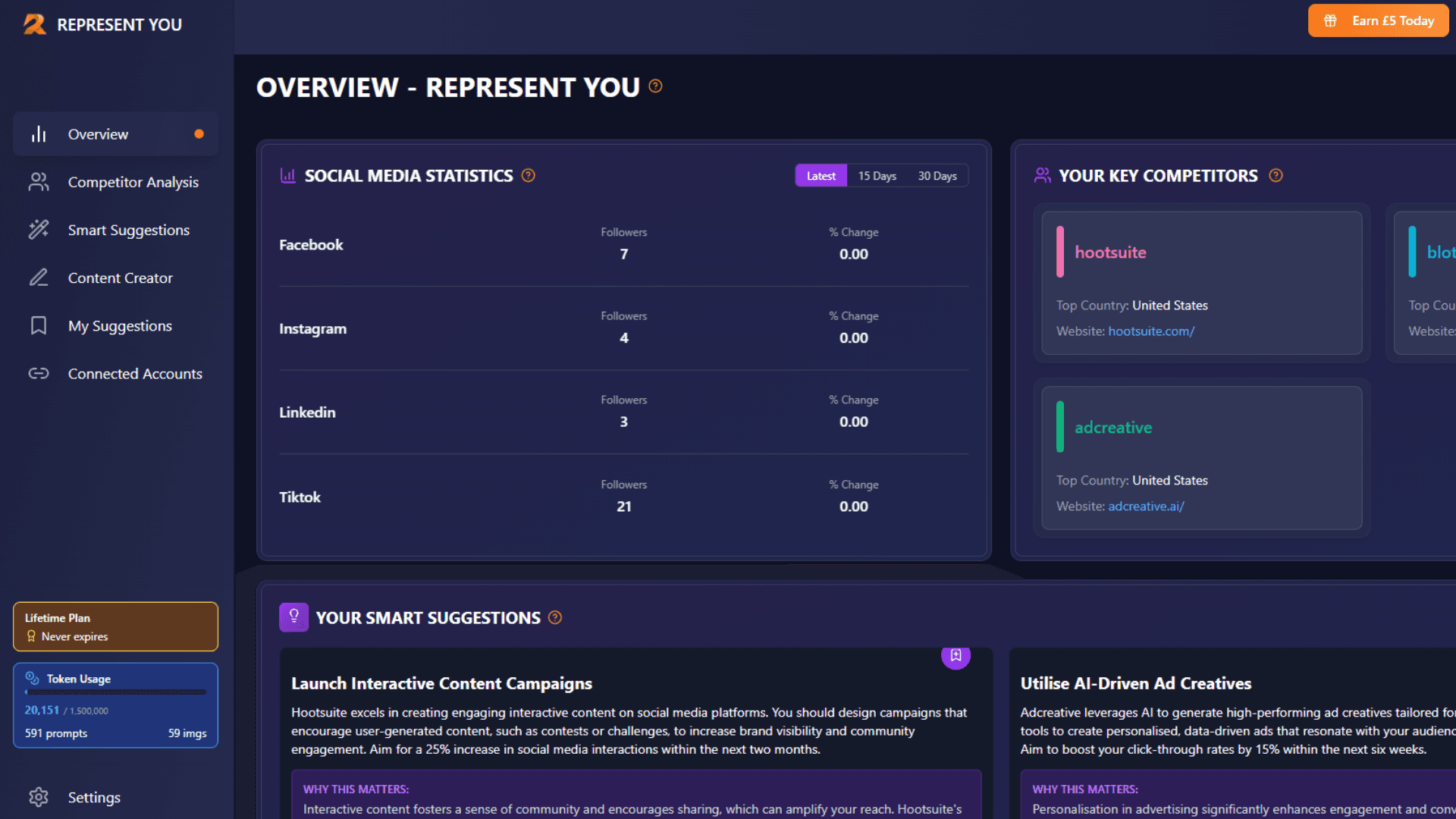The width and height of the screenshot is (1456, 819).
Task: Go to My Suggestions page
Action: [120, 326]
